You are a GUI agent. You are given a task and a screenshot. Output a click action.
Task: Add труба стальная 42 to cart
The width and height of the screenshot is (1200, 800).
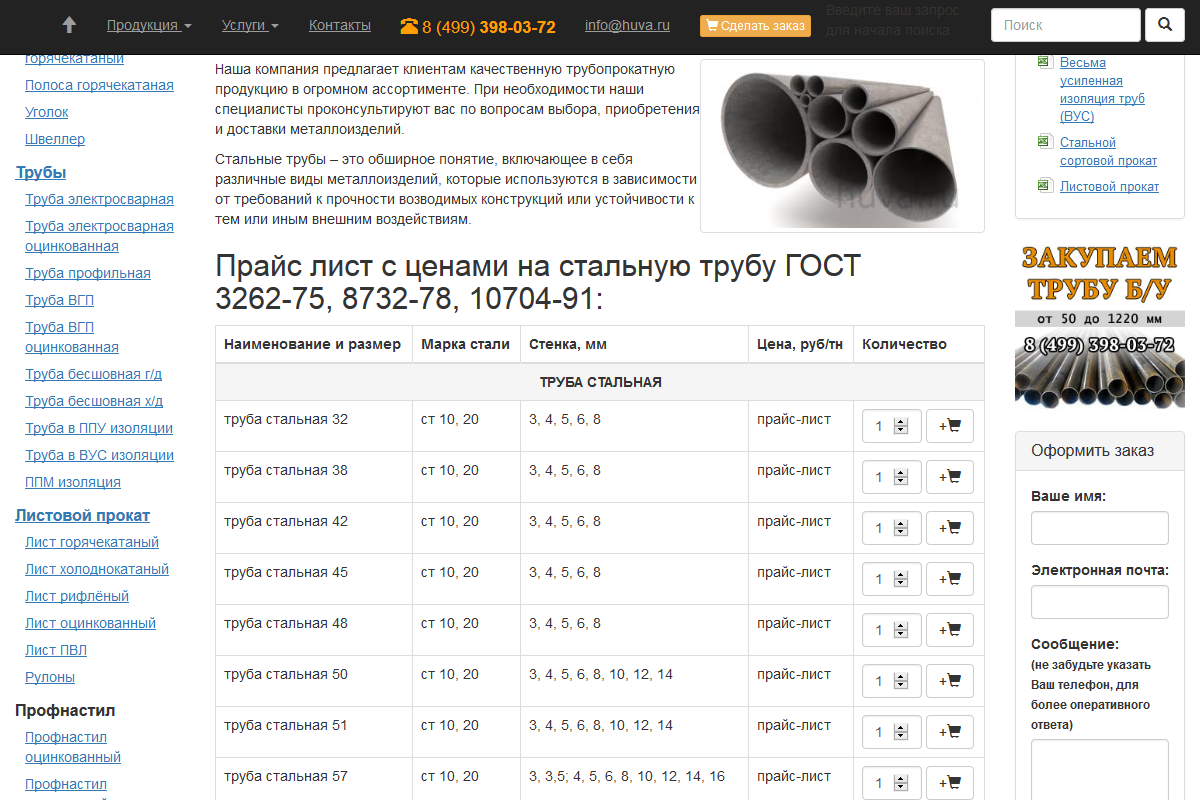click(x=949, y=528)
